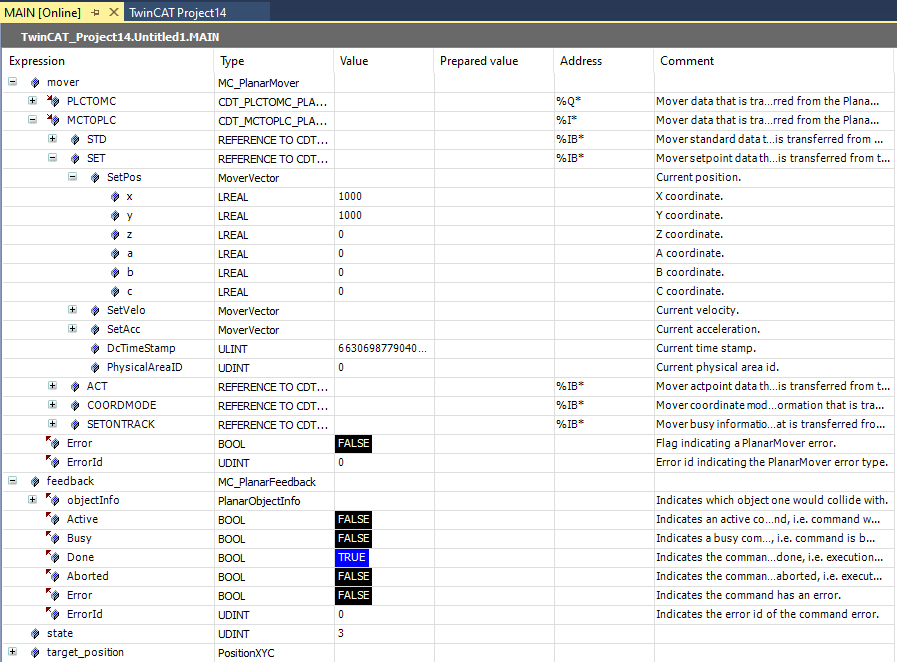Click the x coordinate variable icon

[x=115, y=196]
